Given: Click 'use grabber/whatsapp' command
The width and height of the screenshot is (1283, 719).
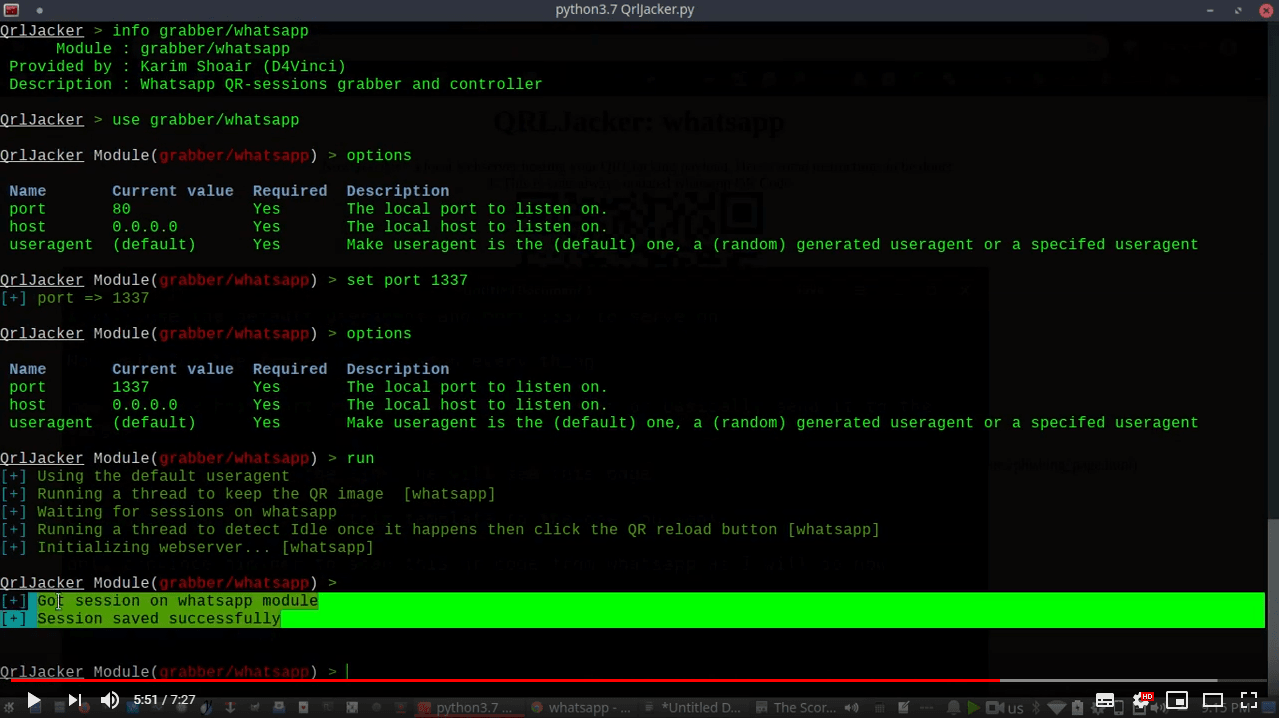Looking at the screenshot, I should pyautogui.click(x=205, y=120).
